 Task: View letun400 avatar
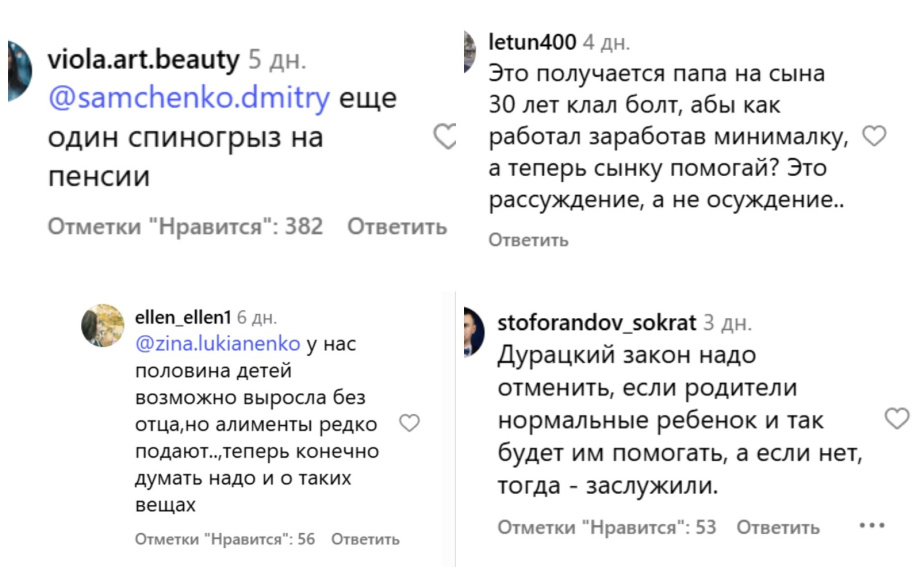pyautogui.click(x=469, y=50)
